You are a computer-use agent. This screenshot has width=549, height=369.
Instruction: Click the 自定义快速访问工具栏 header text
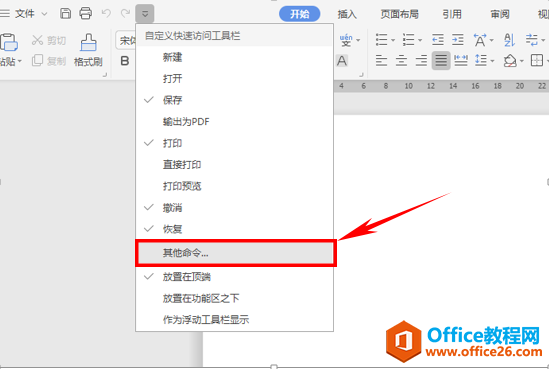193,36
